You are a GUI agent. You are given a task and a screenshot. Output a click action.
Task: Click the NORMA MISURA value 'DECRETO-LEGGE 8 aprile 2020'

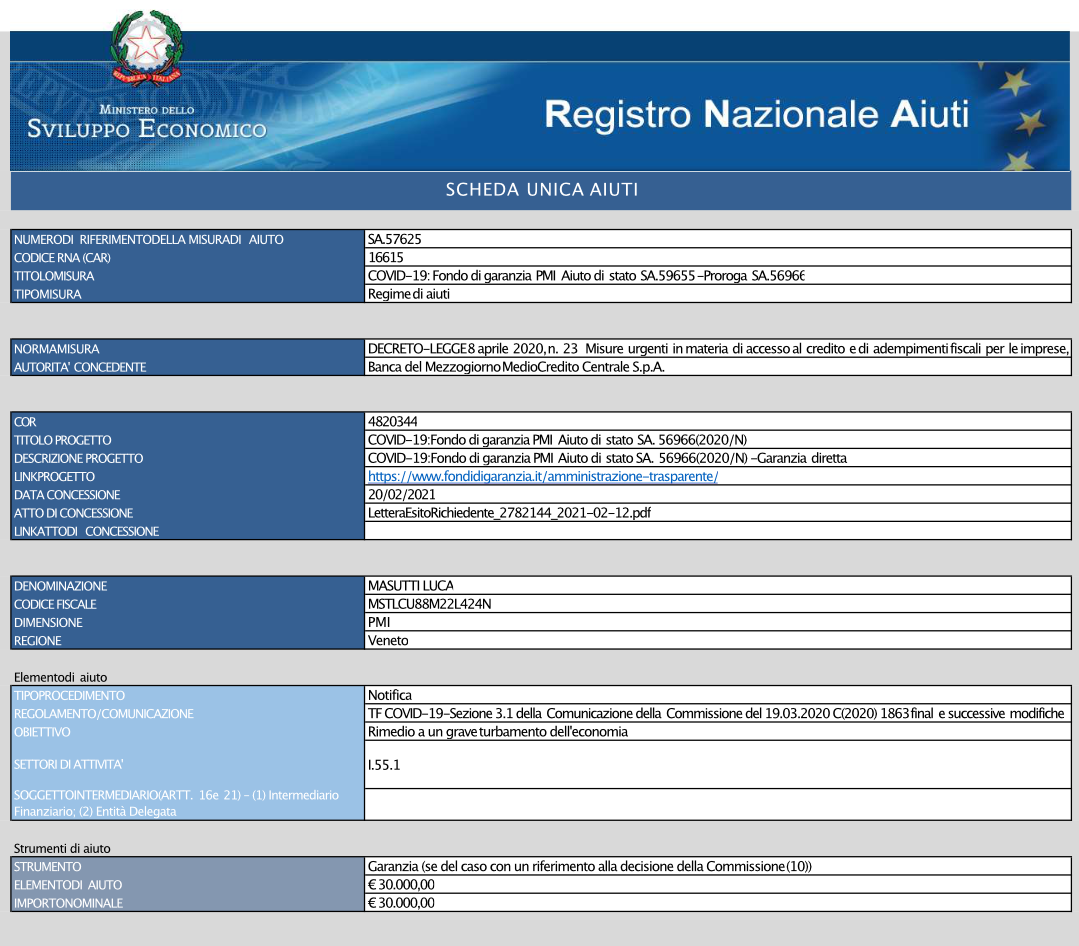718,349
